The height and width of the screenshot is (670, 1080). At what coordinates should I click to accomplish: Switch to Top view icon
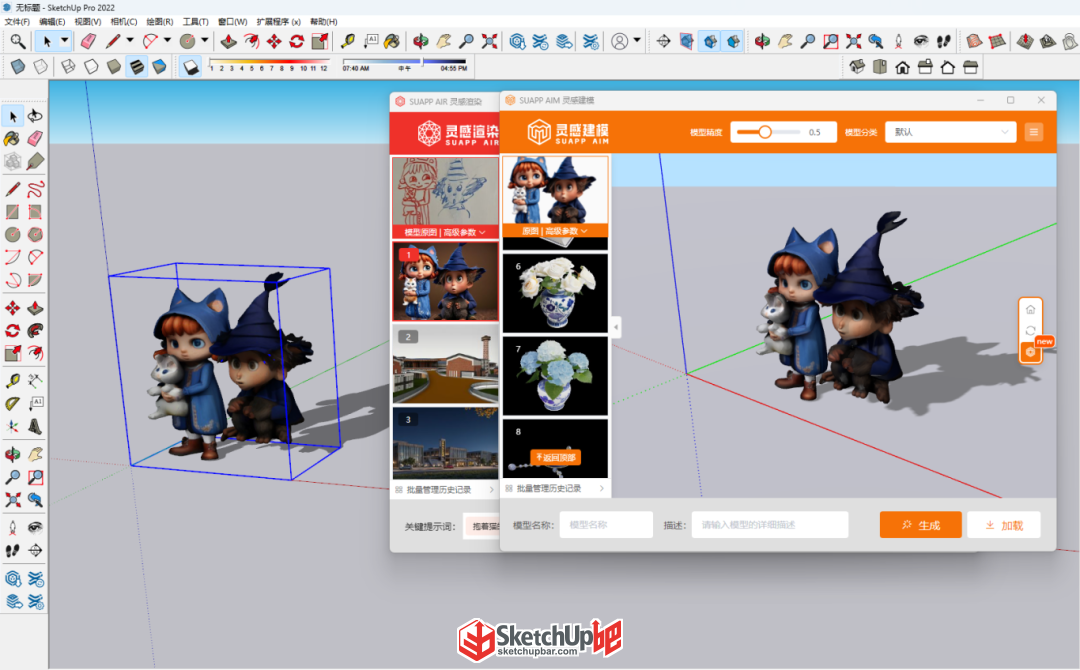tap(880, 67)
